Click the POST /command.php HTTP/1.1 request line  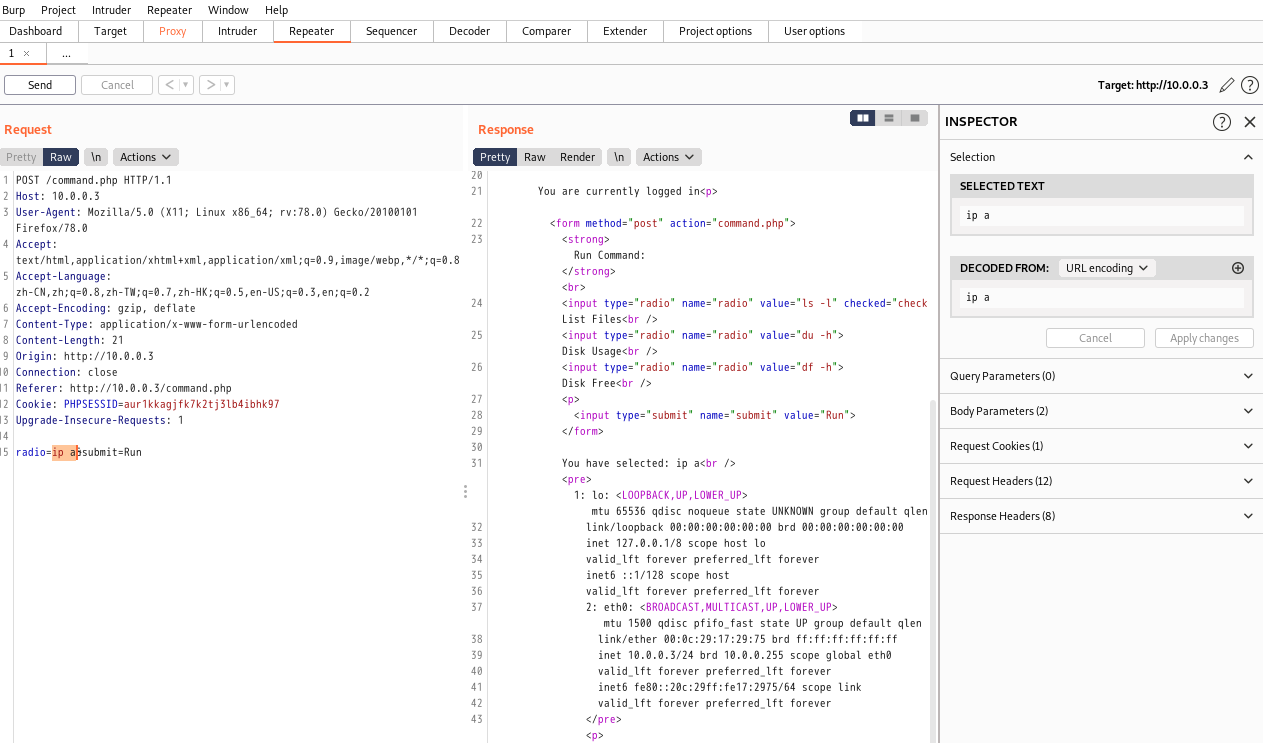coord(94,180)
